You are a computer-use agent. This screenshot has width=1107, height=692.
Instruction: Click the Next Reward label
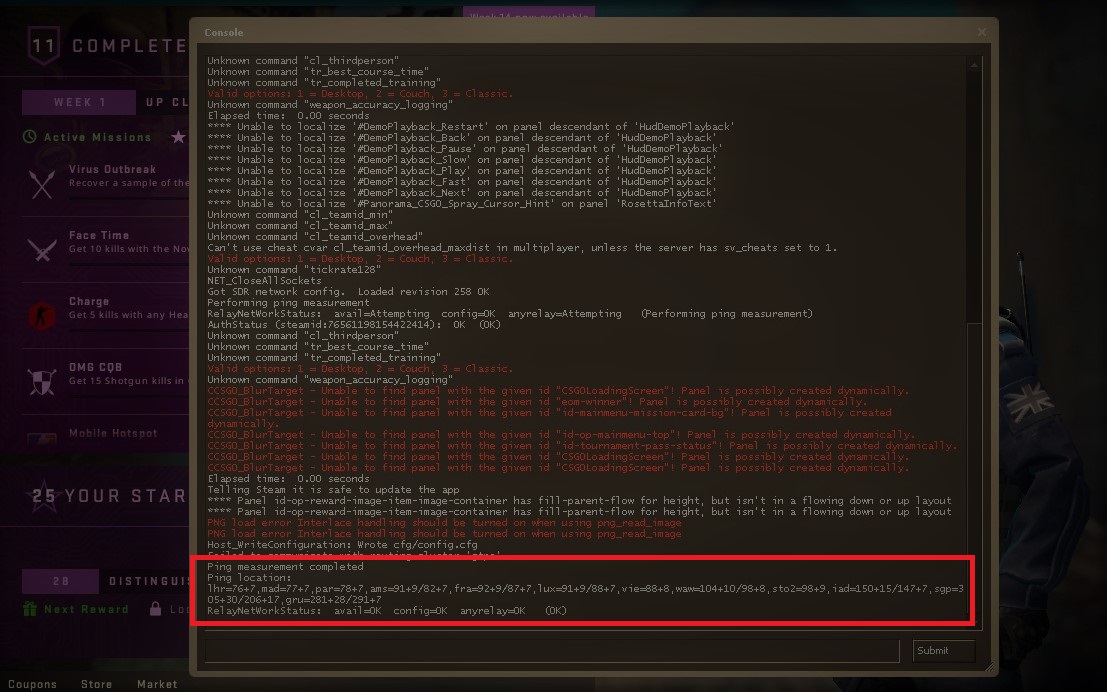coord(86,609)
